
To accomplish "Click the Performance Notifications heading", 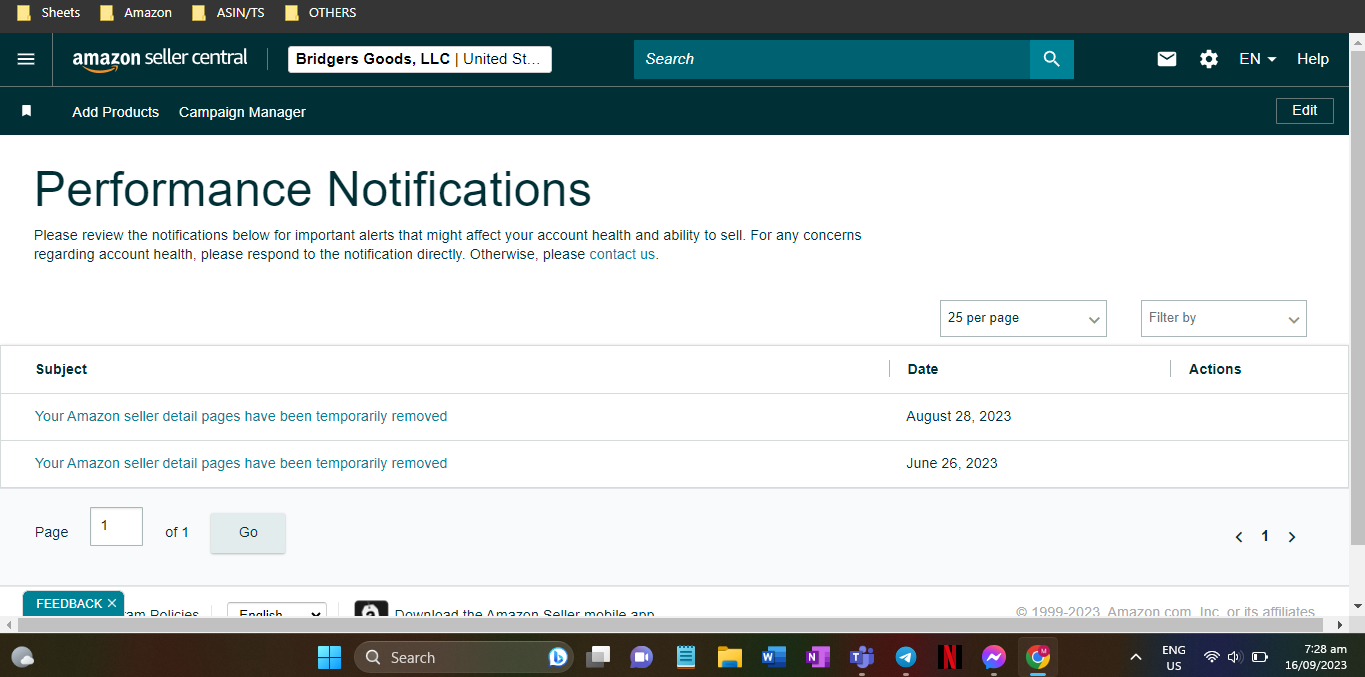I will (312, 189).
